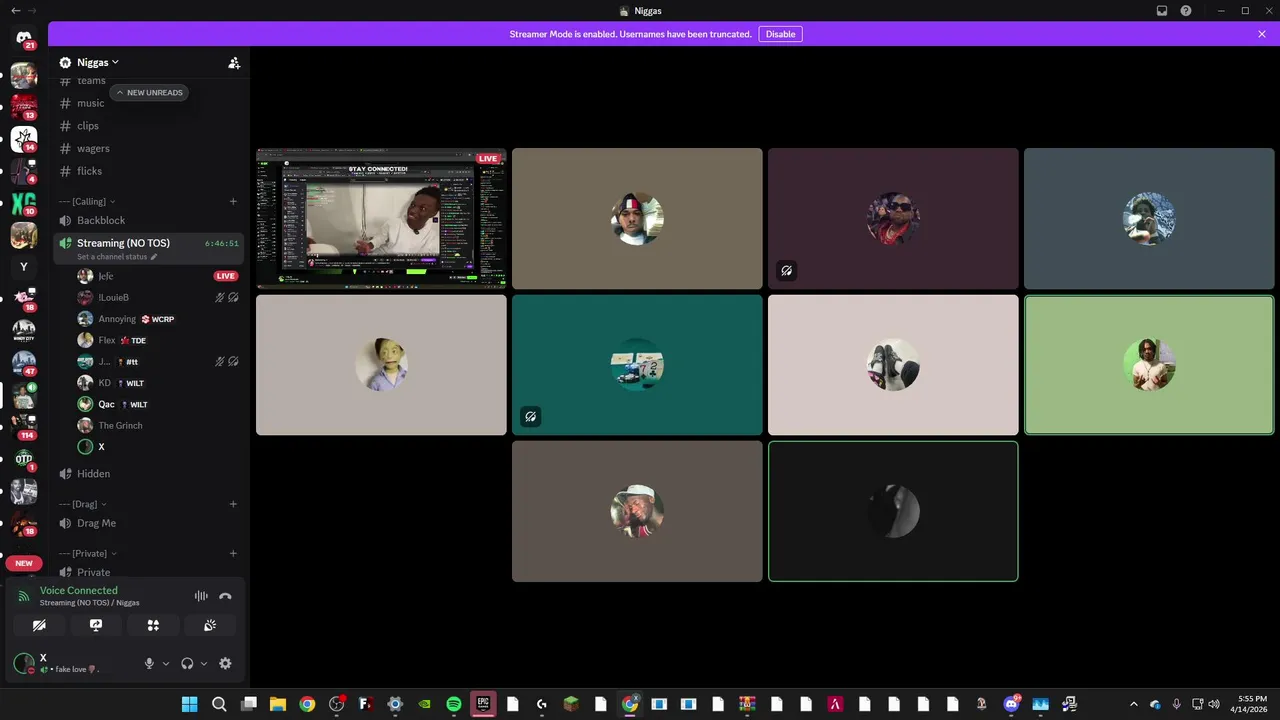
Task: Open Minecraft block icon in taskbar
Action: (x=571, y=704)
